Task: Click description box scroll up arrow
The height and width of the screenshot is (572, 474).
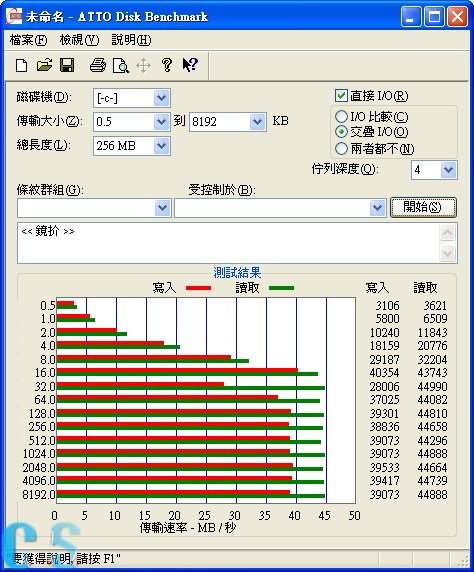Action: pyautogui.click(x=448, y=232)
